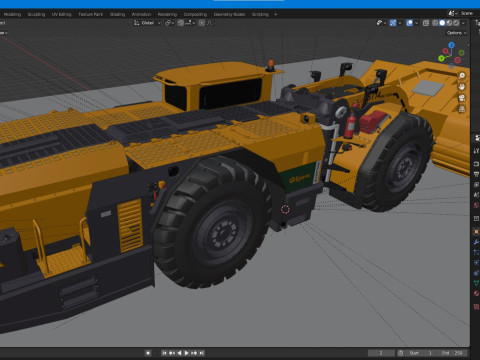Screen dimensions: 480x360
Task: Align the view to the Y axis gizmo
Action: coord(441,59)
